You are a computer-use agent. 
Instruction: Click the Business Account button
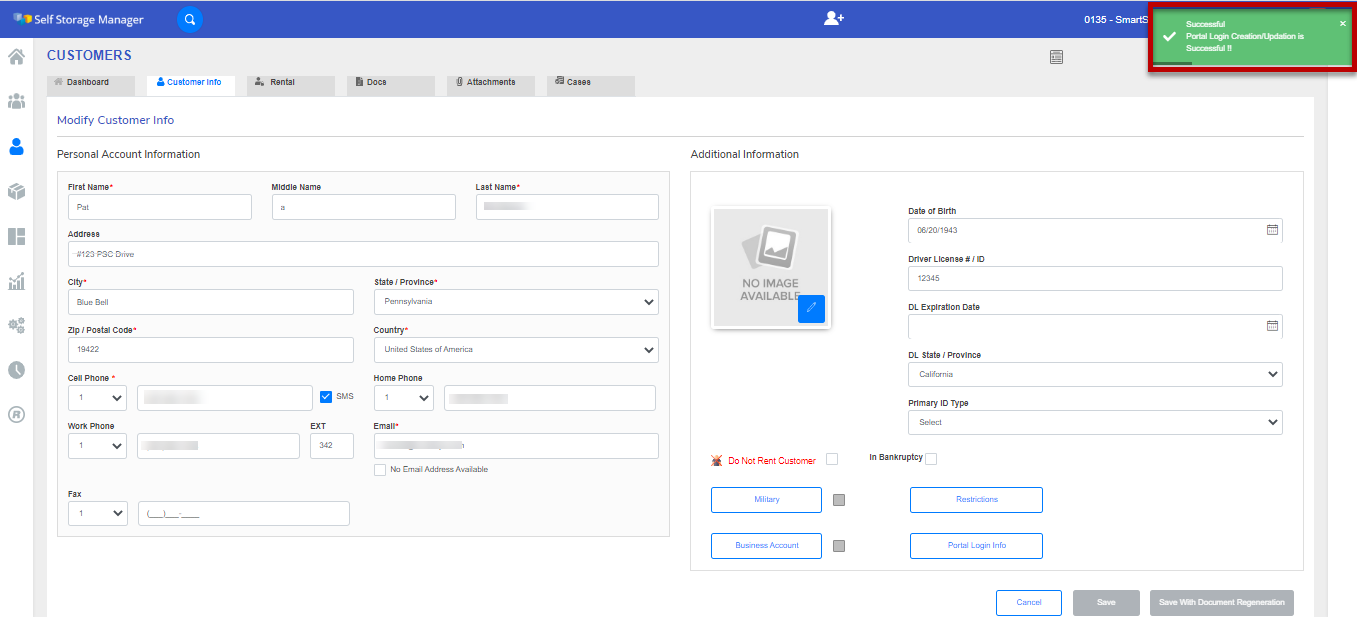click(x=766, y=546)
